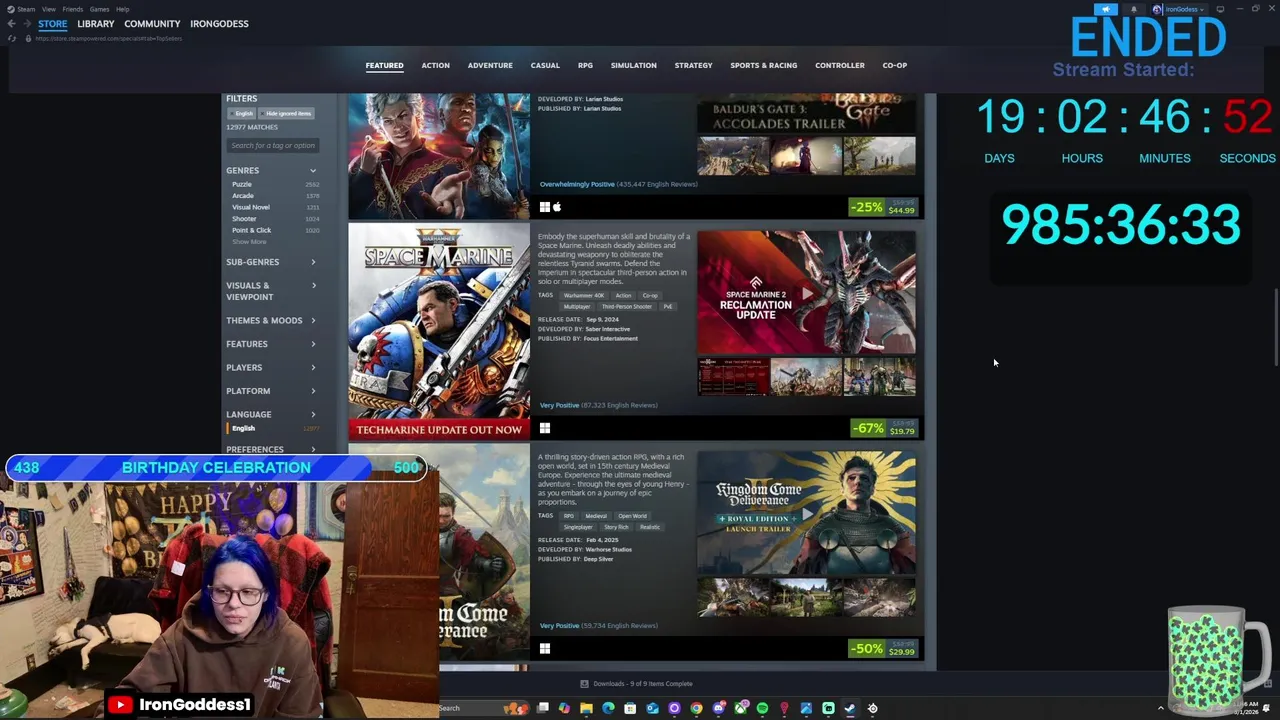Open Discord from the taskbar
Image resolution: width=1280 pixels, height=720 pixels.
click(718, 708)
